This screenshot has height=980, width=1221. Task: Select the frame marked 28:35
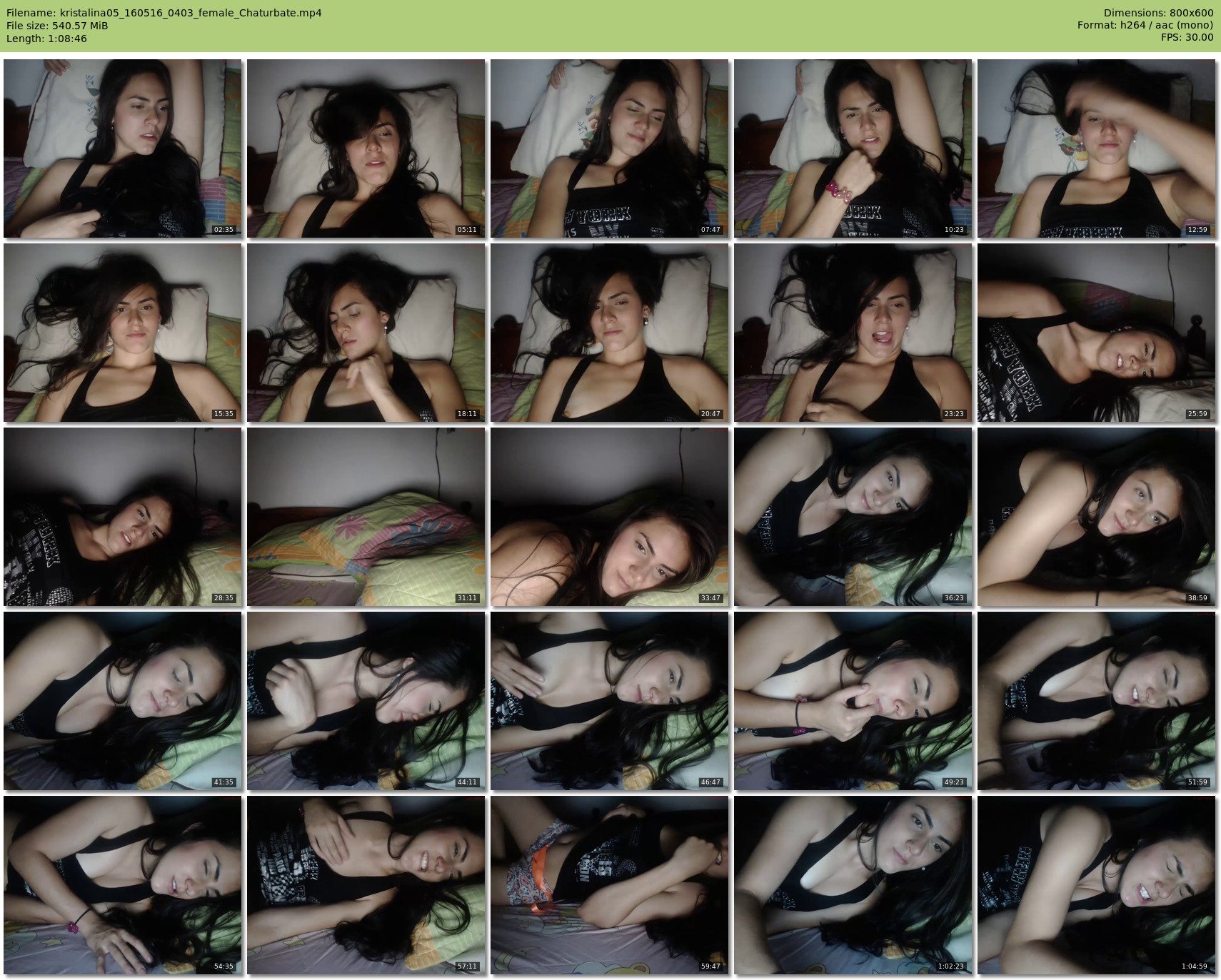click(123, 517)
